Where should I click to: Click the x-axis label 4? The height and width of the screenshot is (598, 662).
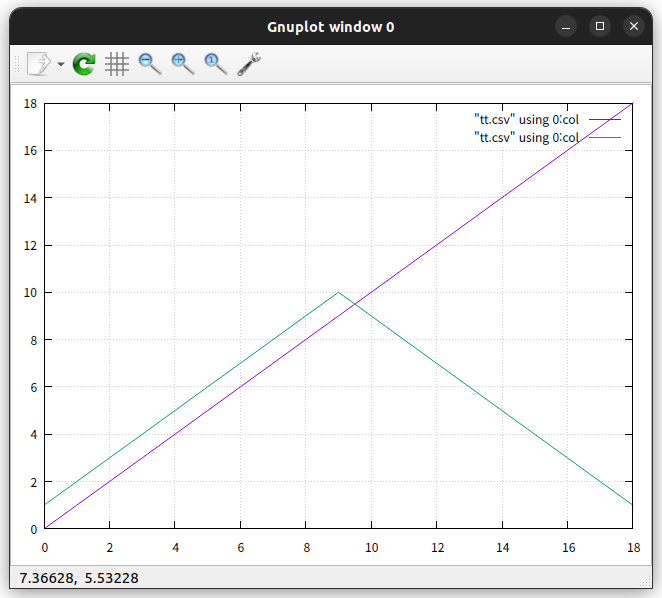(176, 548)
